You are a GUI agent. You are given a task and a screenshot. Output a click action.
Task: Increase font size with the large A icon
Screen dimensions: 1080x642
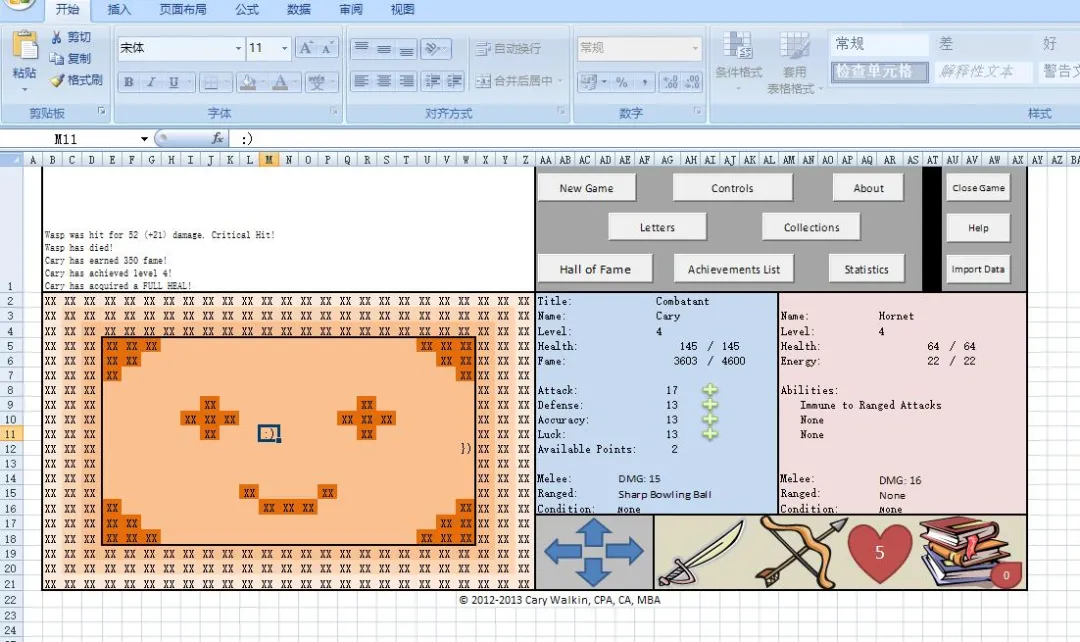pyautogui.click(x=305, y=48)
